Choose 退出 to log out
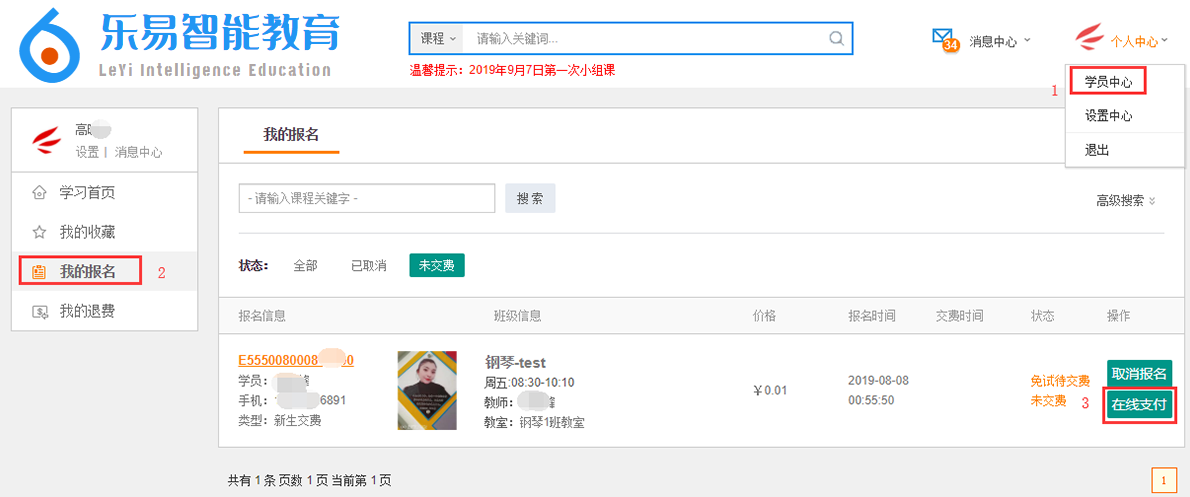The height and width of the screenshot is (497, 1190). (x=1097, y=150)
